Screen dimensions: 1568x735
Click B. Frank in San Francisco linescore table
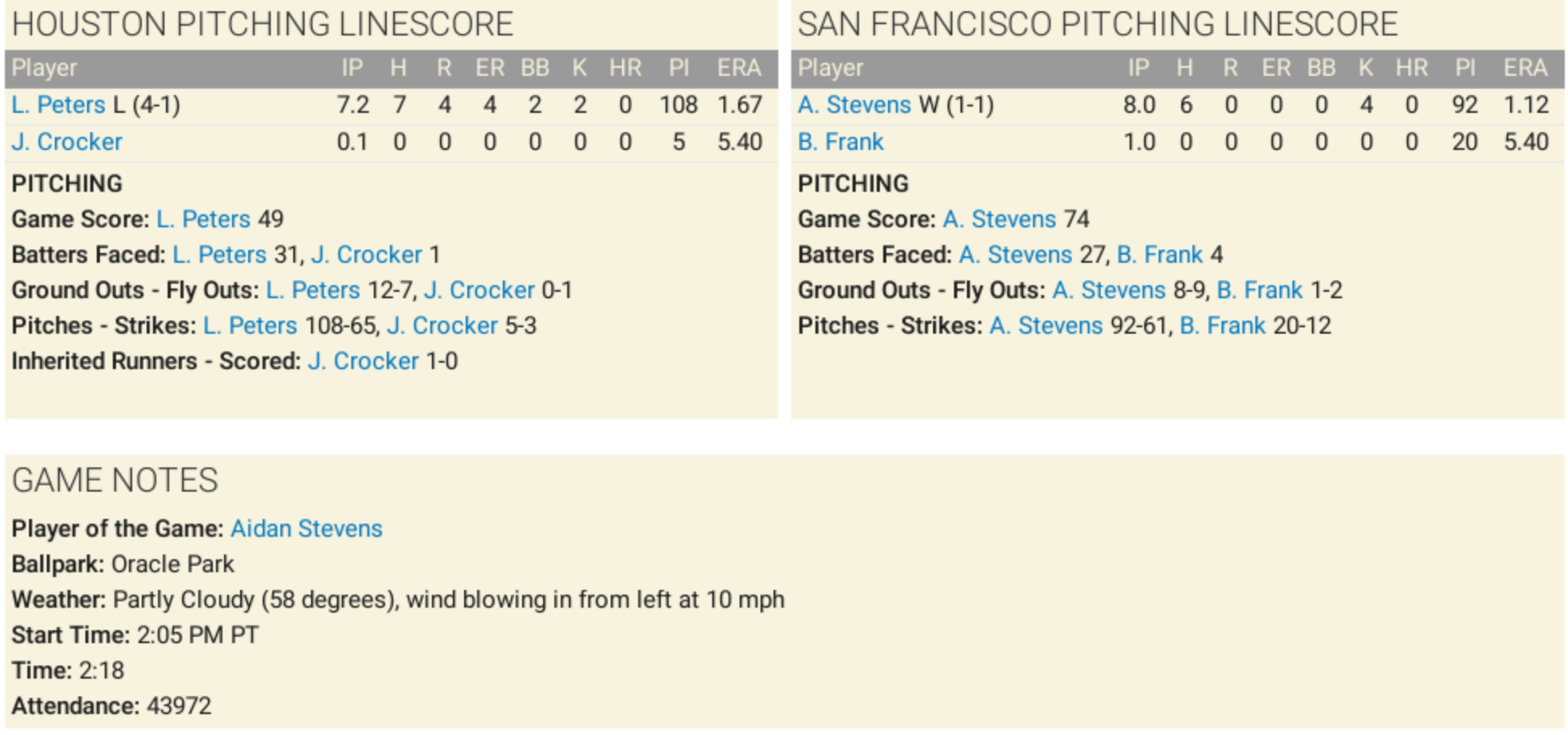coord(840,142)
